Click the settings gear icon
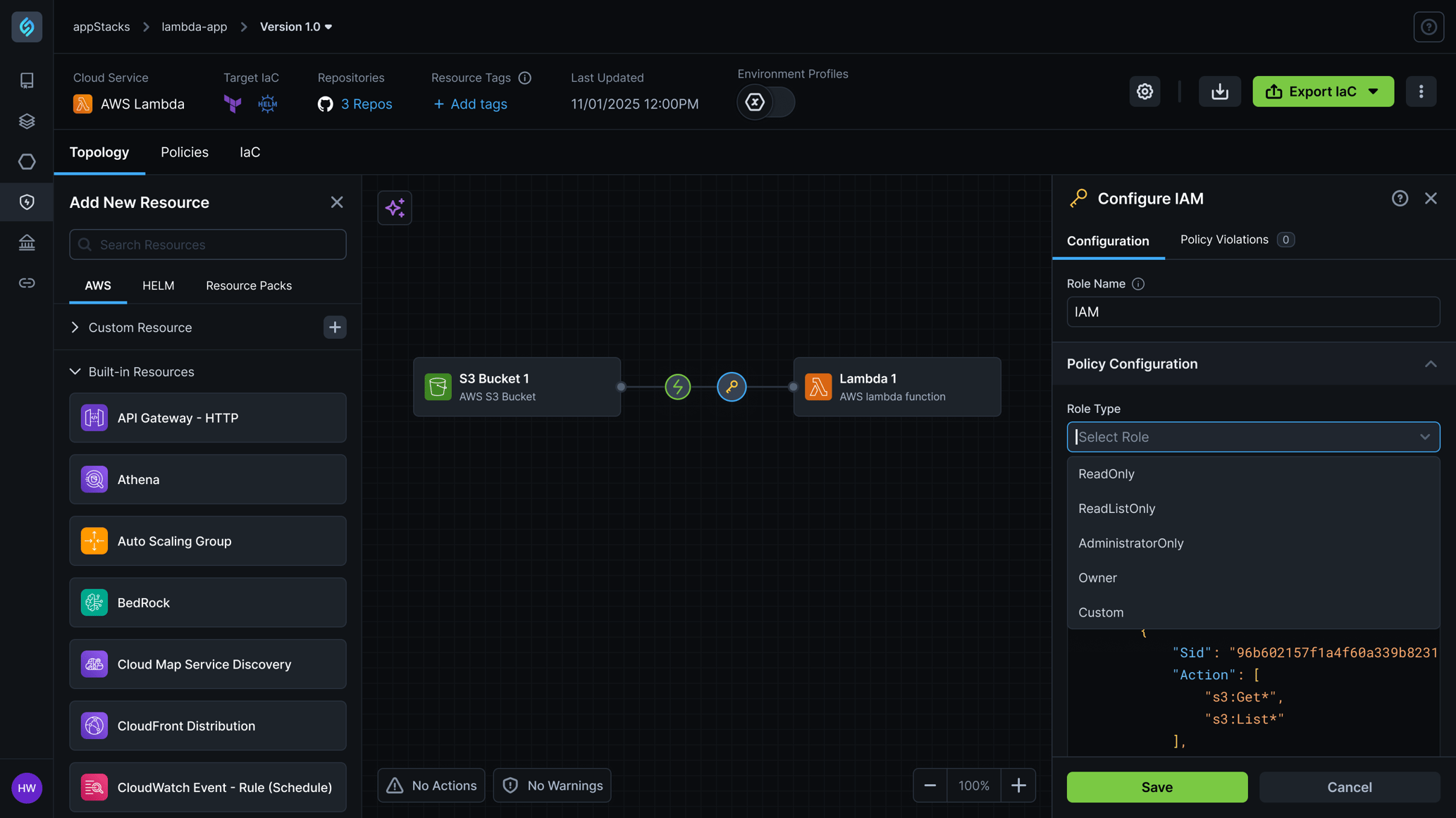 (1145, 91)
